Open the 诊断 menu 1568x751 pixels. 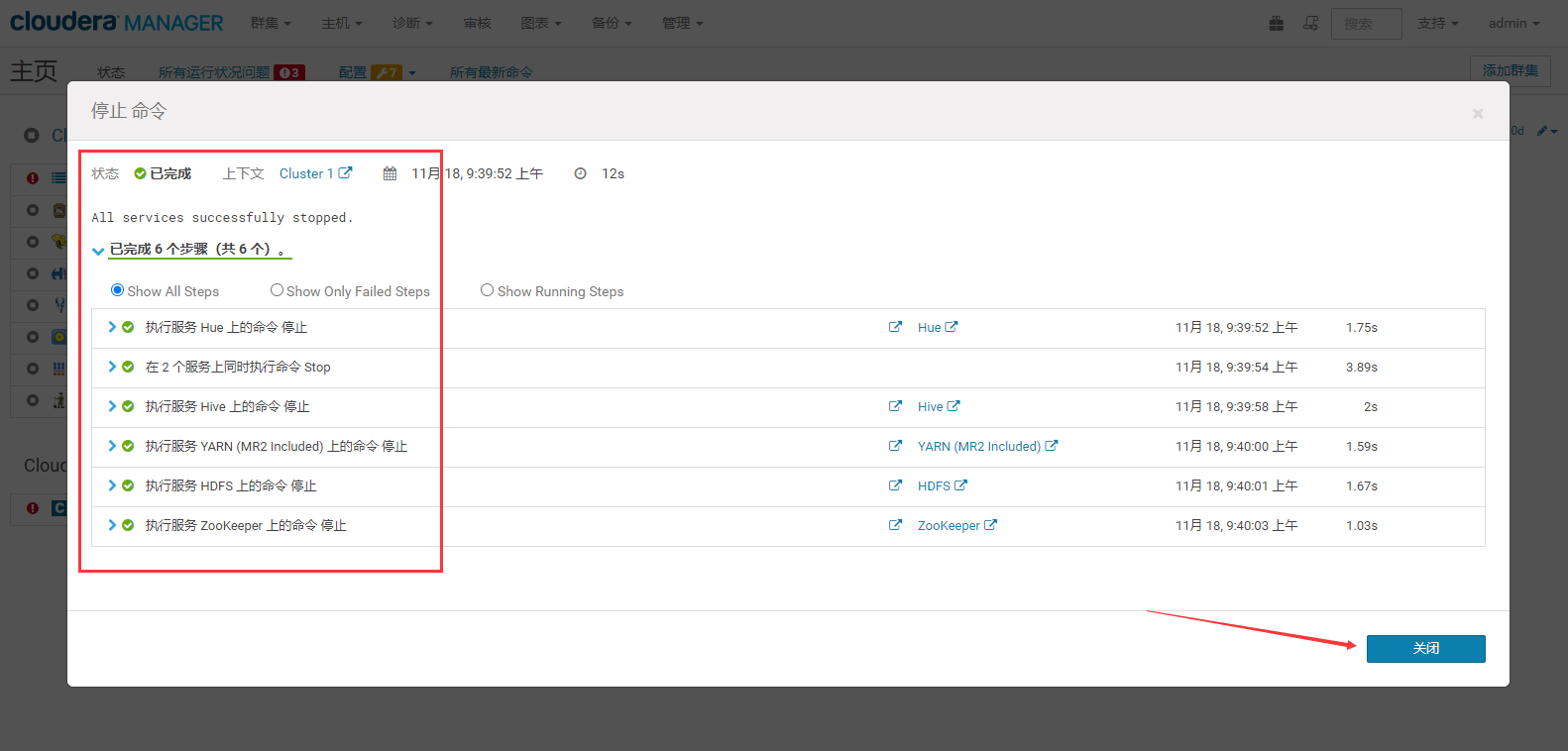point(412,23)
